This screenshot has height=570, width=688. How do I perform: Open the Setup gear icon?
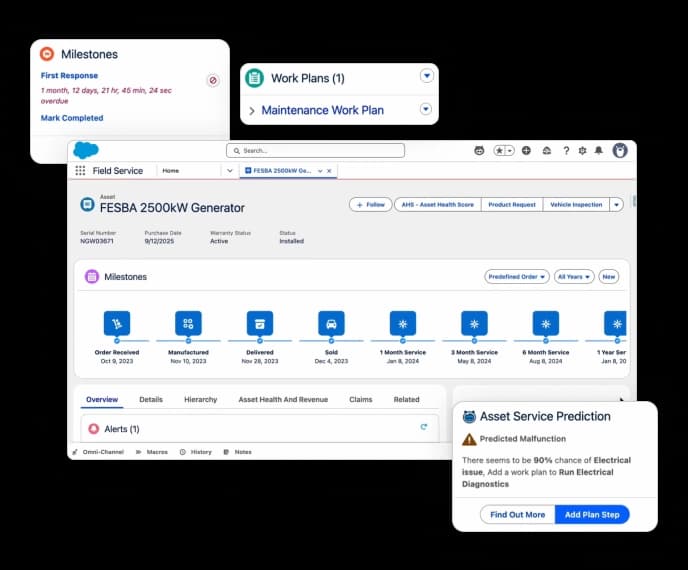pyautogui.click(x=582, y=151)
